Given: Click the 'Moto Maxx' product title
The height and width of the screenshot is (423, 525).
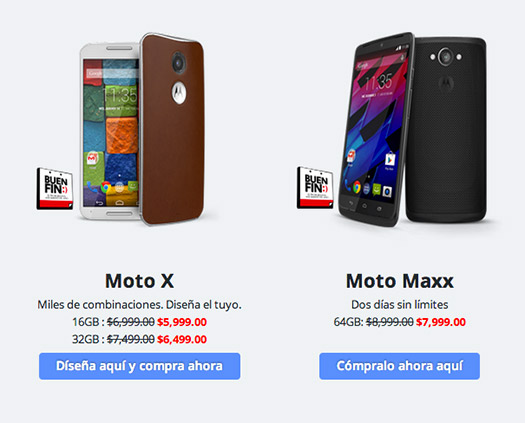Looking at the screenshot, I should (x=400, y=281).
